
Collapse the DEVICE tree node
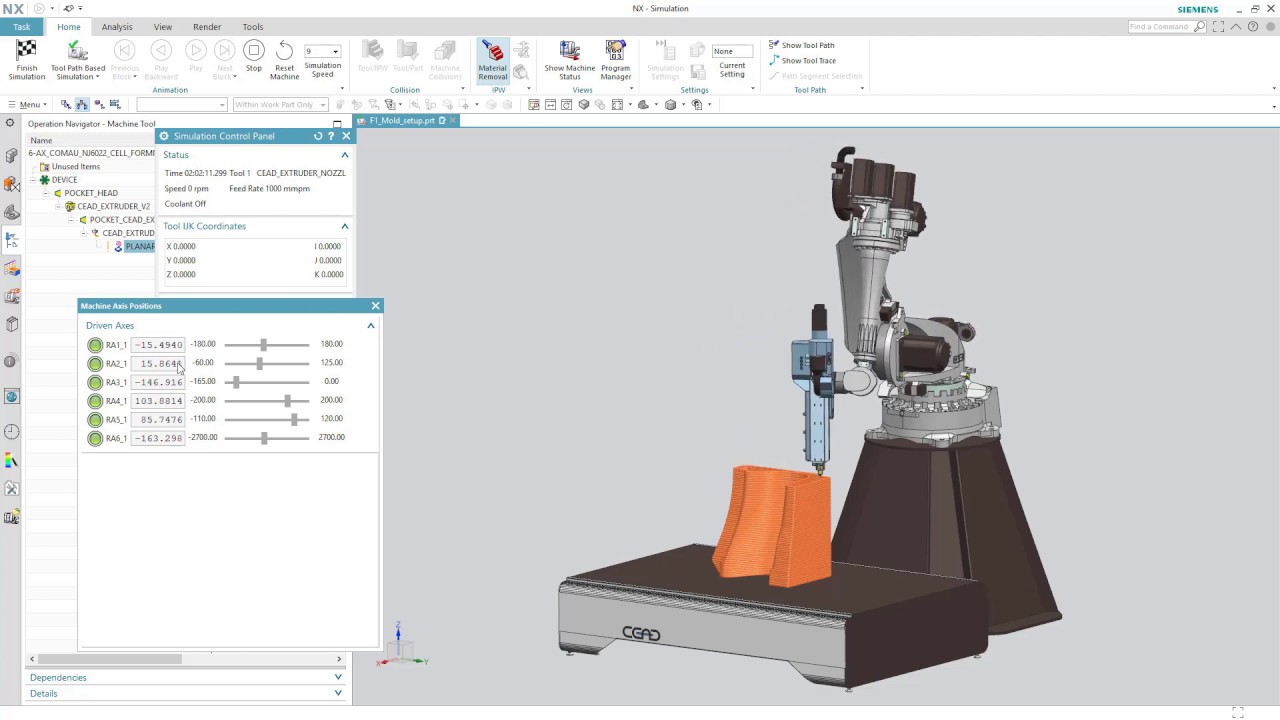click(32, 180)
